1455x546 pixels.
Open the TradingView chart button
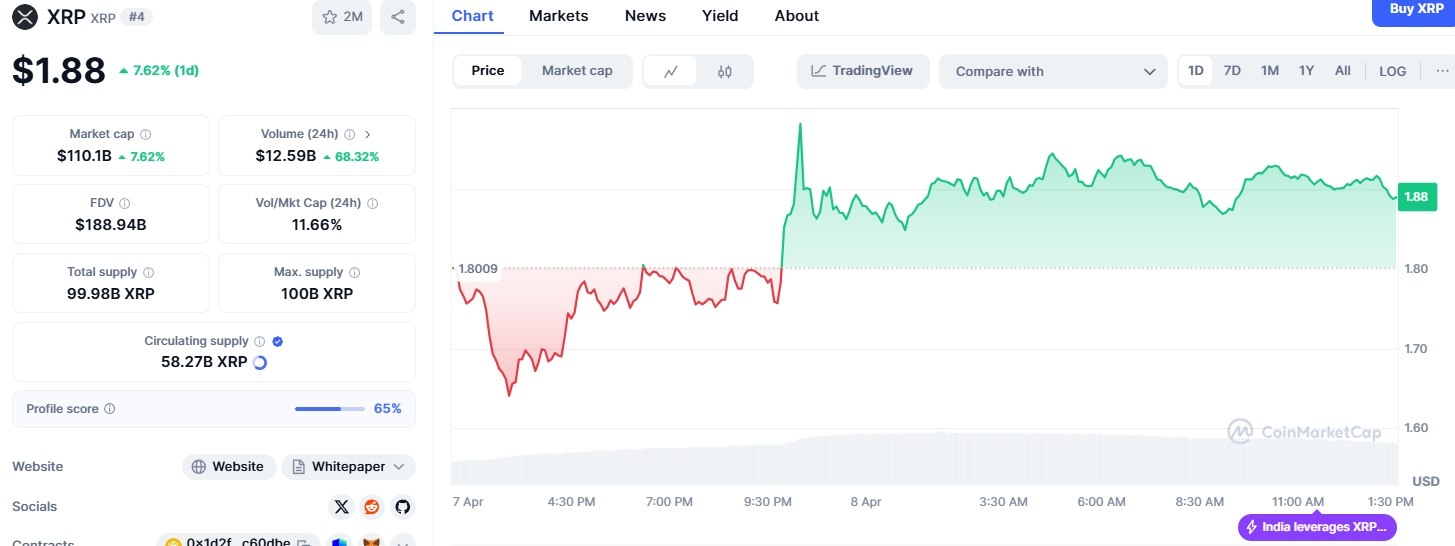pos(863,71)
